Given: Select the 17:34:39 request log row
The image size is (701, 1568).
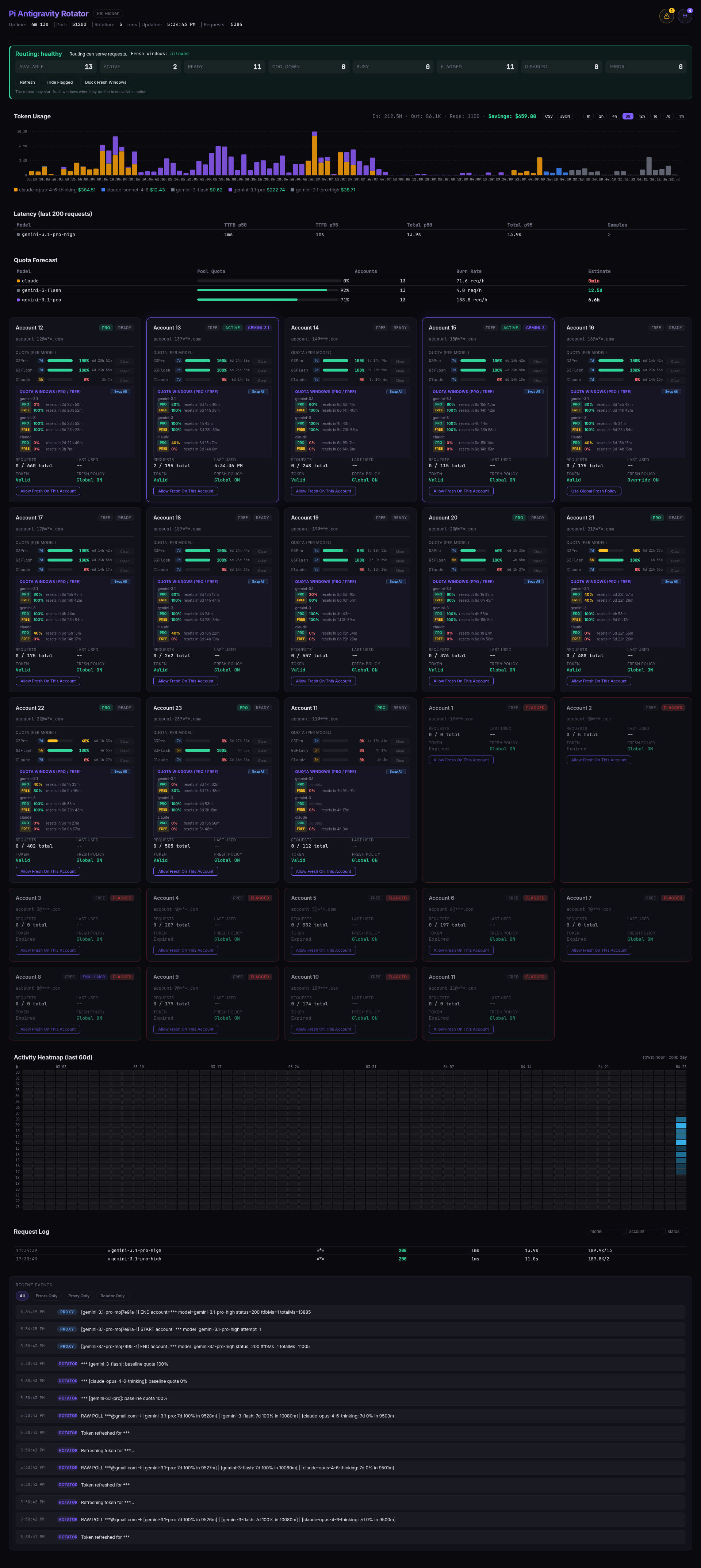Looking at the screenshot, I should (x=350, y=1250).
